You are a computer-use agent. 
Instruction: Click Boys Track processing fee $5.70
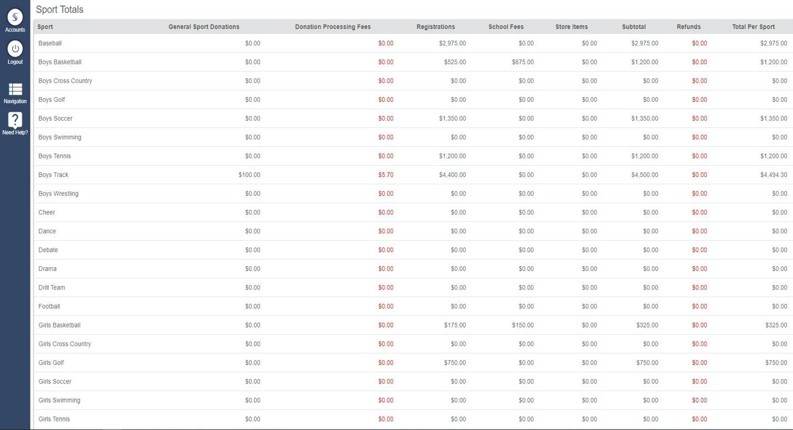coord(386,175)
